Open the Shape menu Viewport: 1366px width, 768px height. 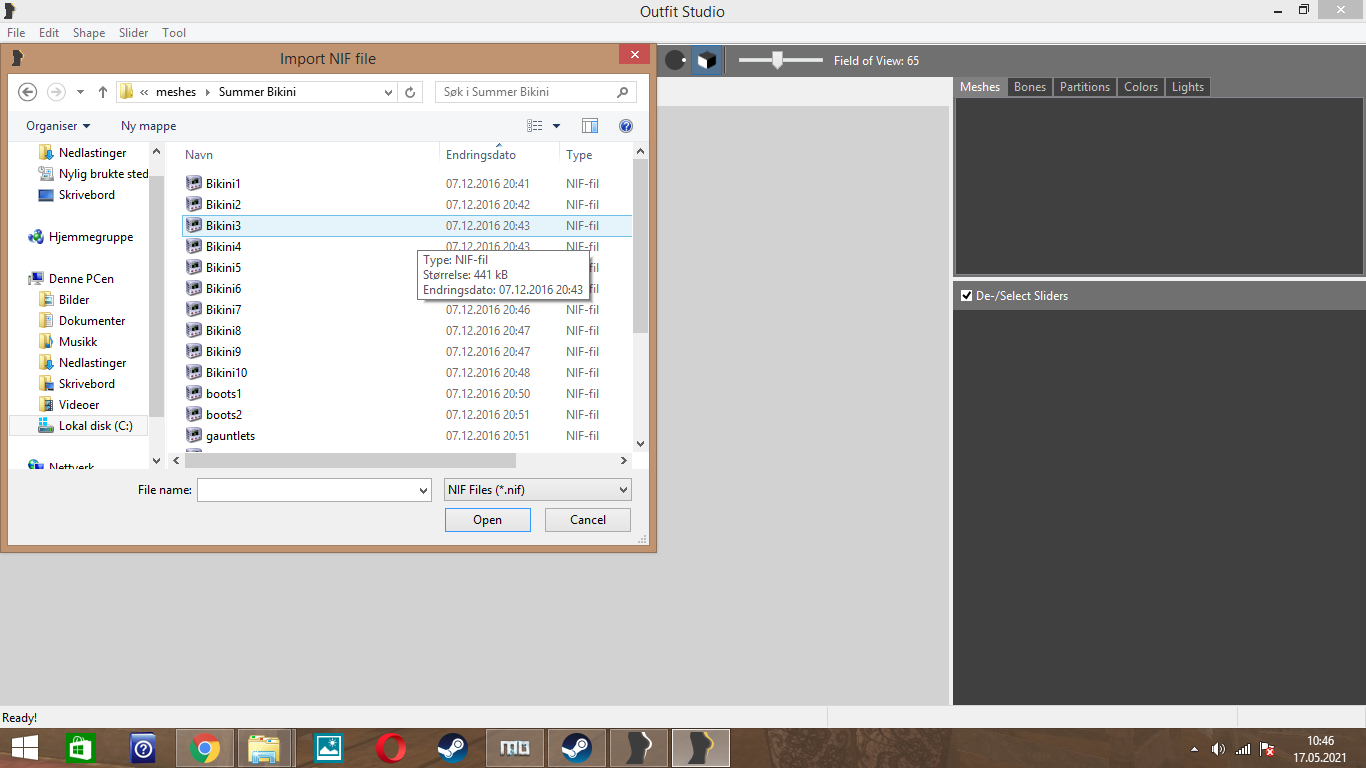click(x=89, y=33)
